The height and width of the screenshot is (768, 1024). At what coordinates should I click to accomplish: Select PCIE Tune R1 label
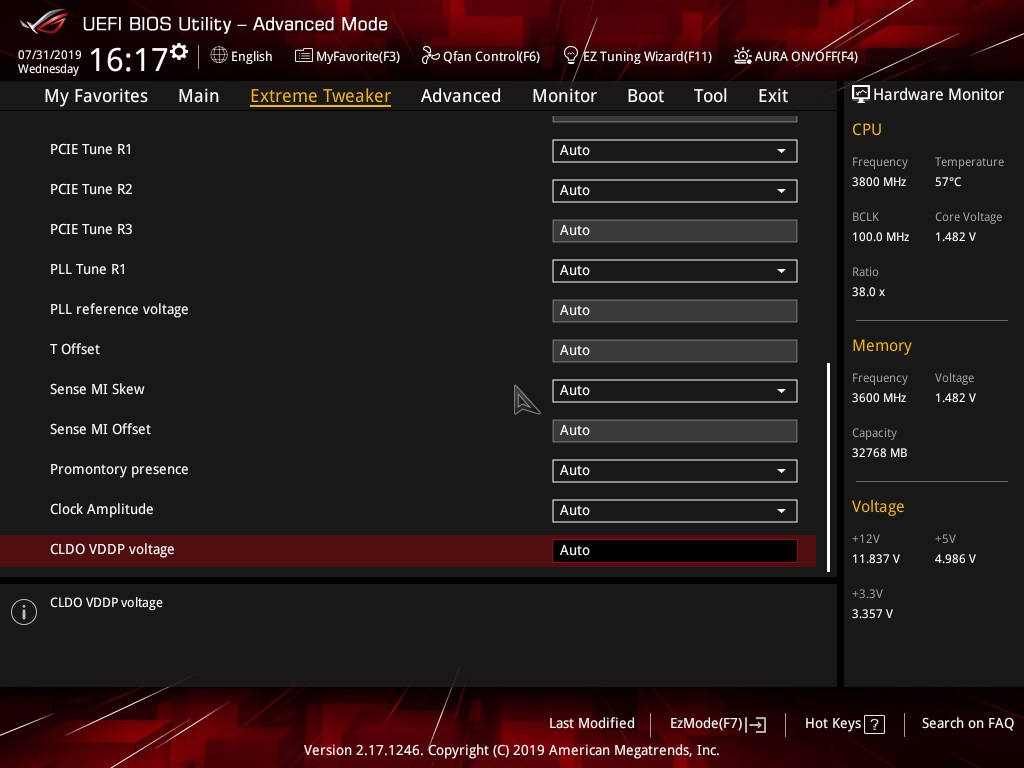(x=91, y=150)
